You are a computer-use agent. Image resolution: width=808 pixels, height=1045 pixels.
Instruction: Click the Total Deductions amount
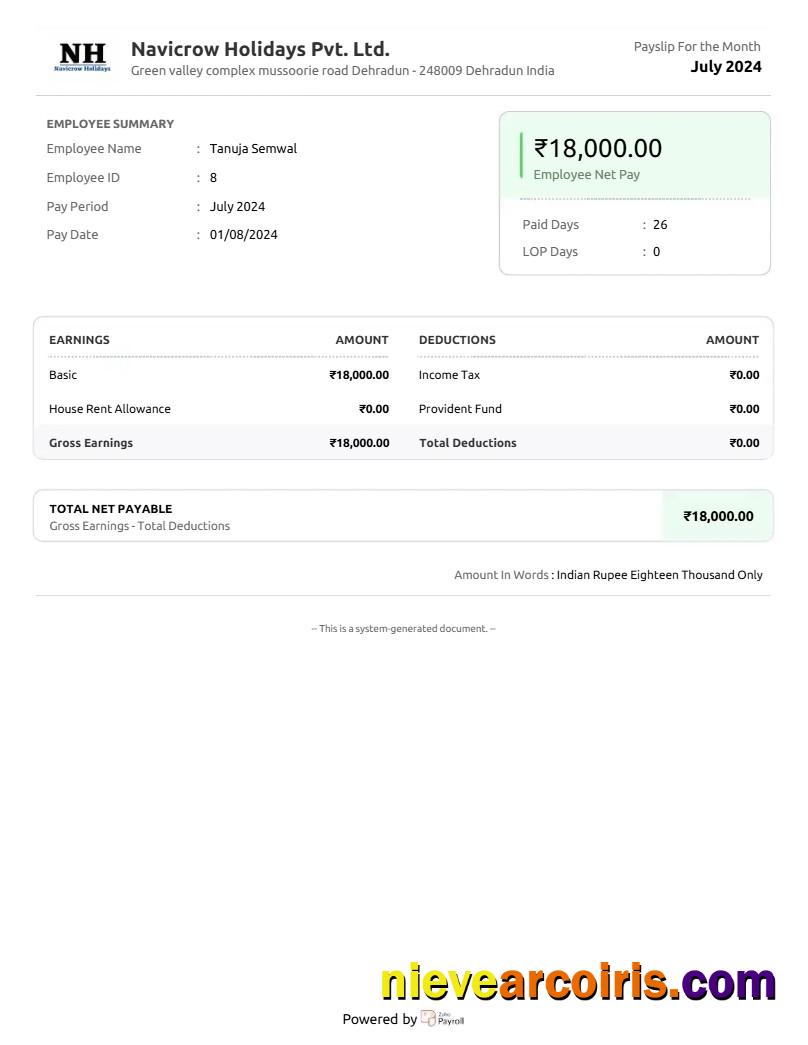pos(744,443)
